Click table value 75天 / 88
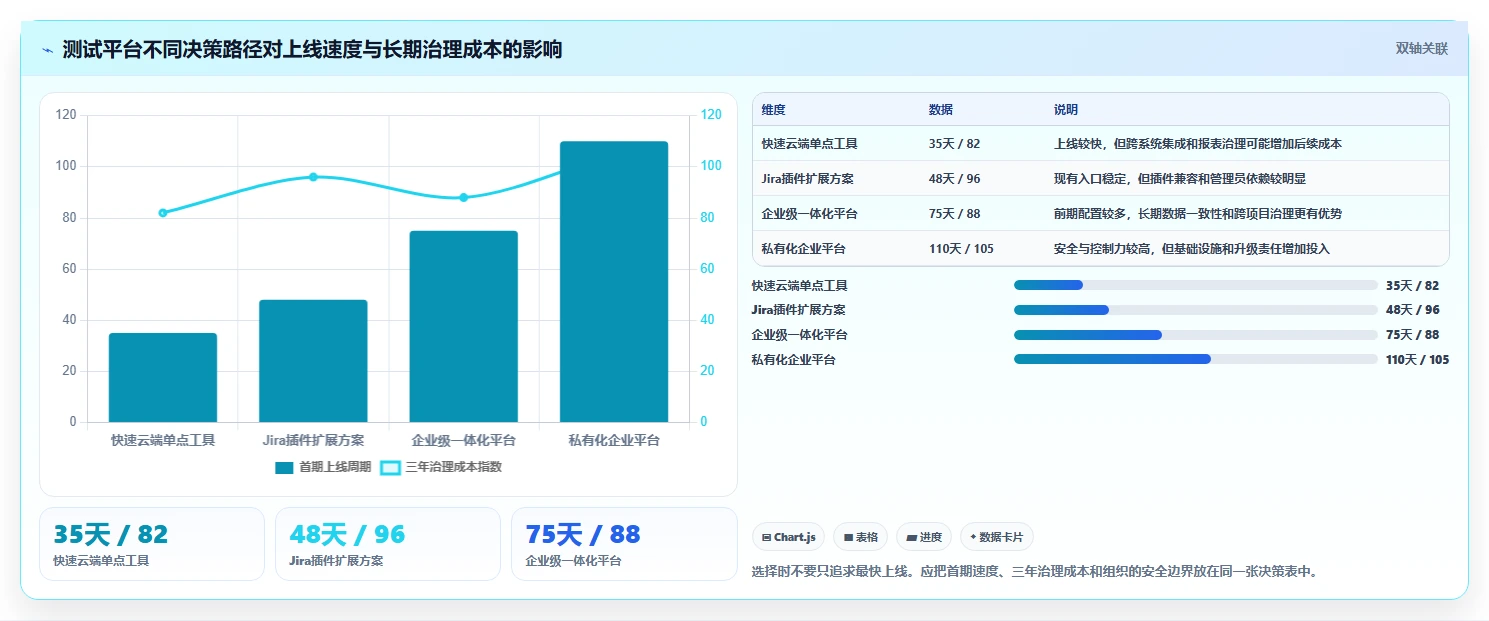Screen dimensions: 1489x621 [954, 214]
